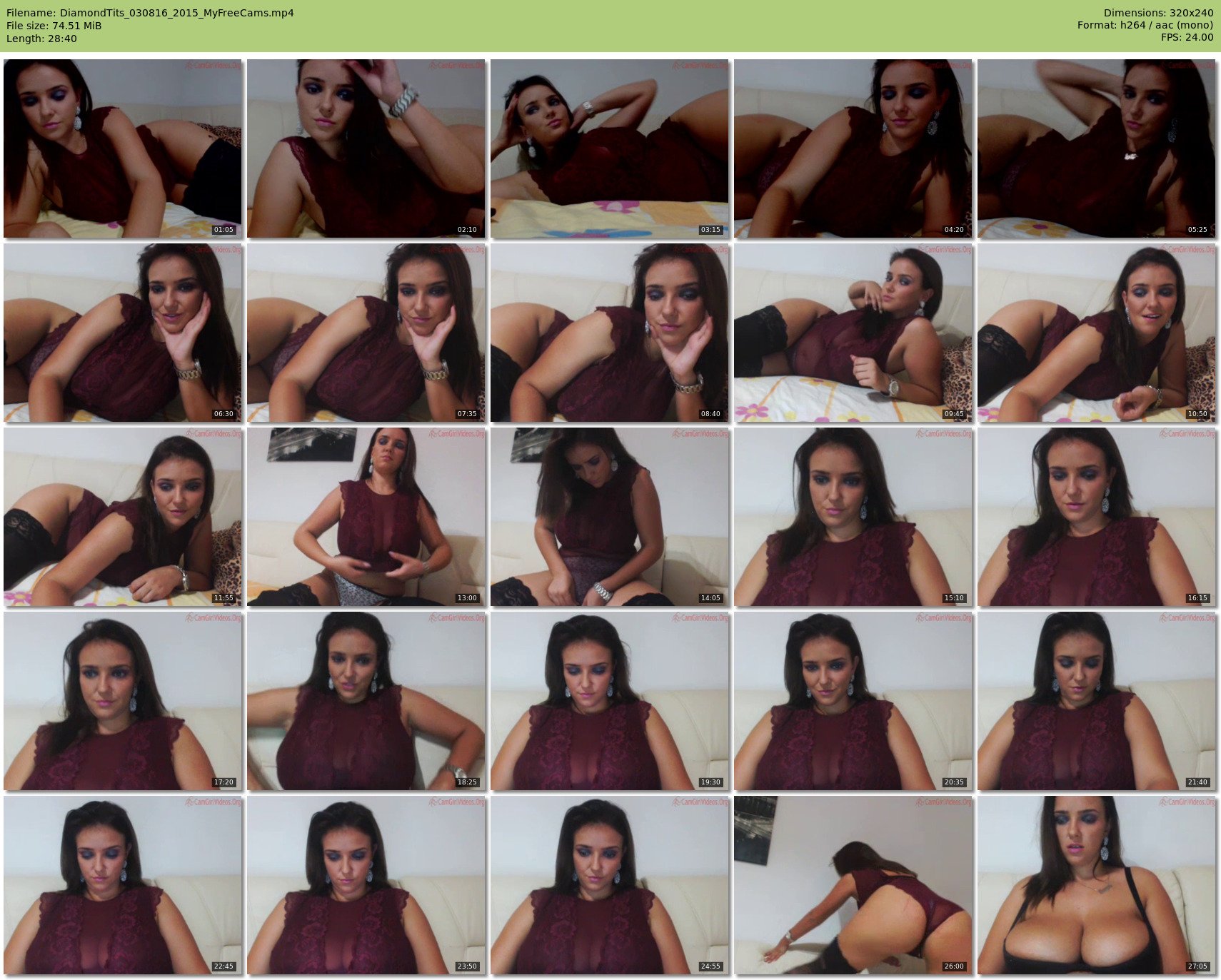Image resolution: width=1221 pixels, height=980 pixels.
Task: Open the frame marked 26:00
Action: pos(853,885)
